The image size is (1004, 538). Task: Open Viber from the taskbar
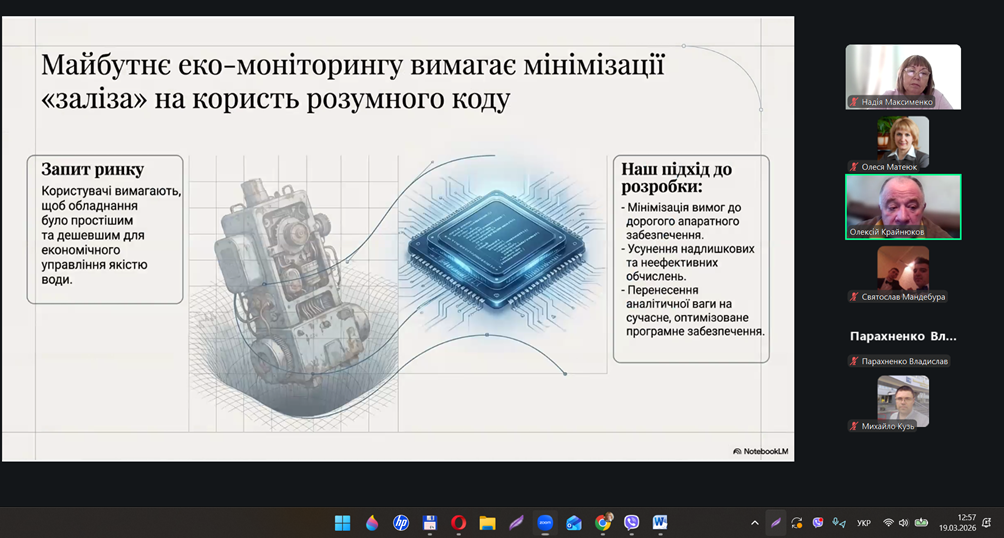[x=631, y=522]
